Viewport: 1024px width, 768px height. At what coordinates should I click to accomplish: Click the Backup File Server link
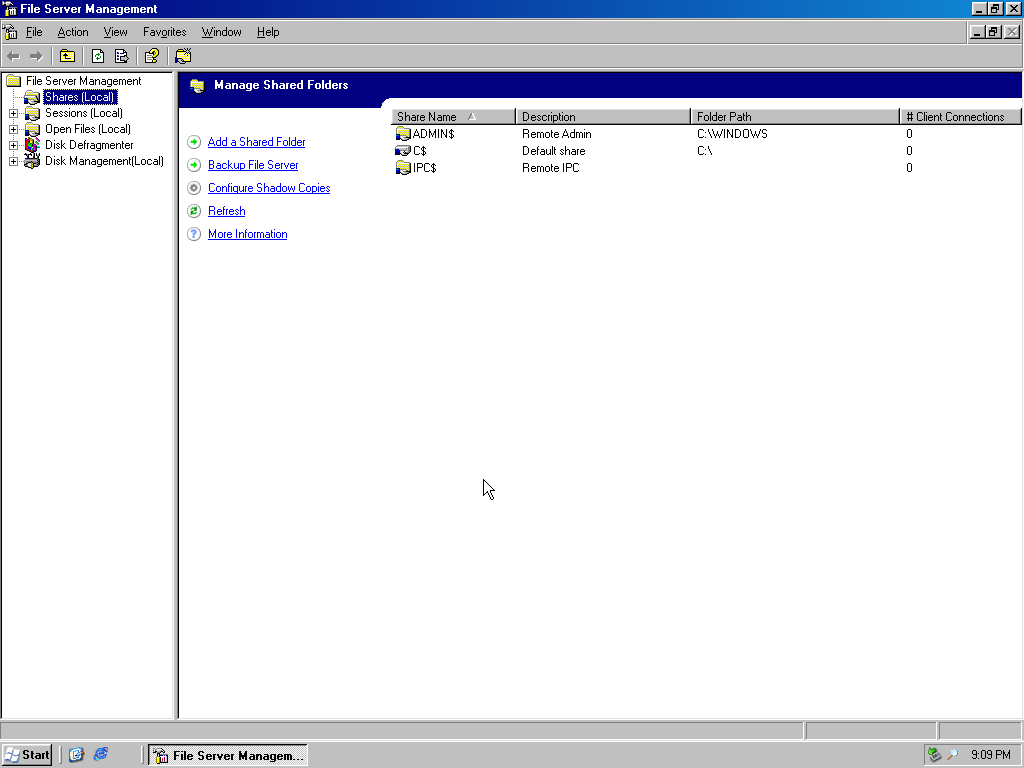(x=252, y=165)
